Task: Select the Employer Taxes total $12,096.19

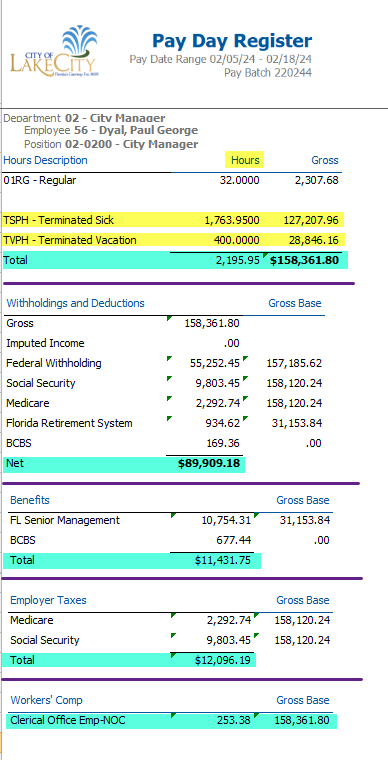Action: pos(223,660)
